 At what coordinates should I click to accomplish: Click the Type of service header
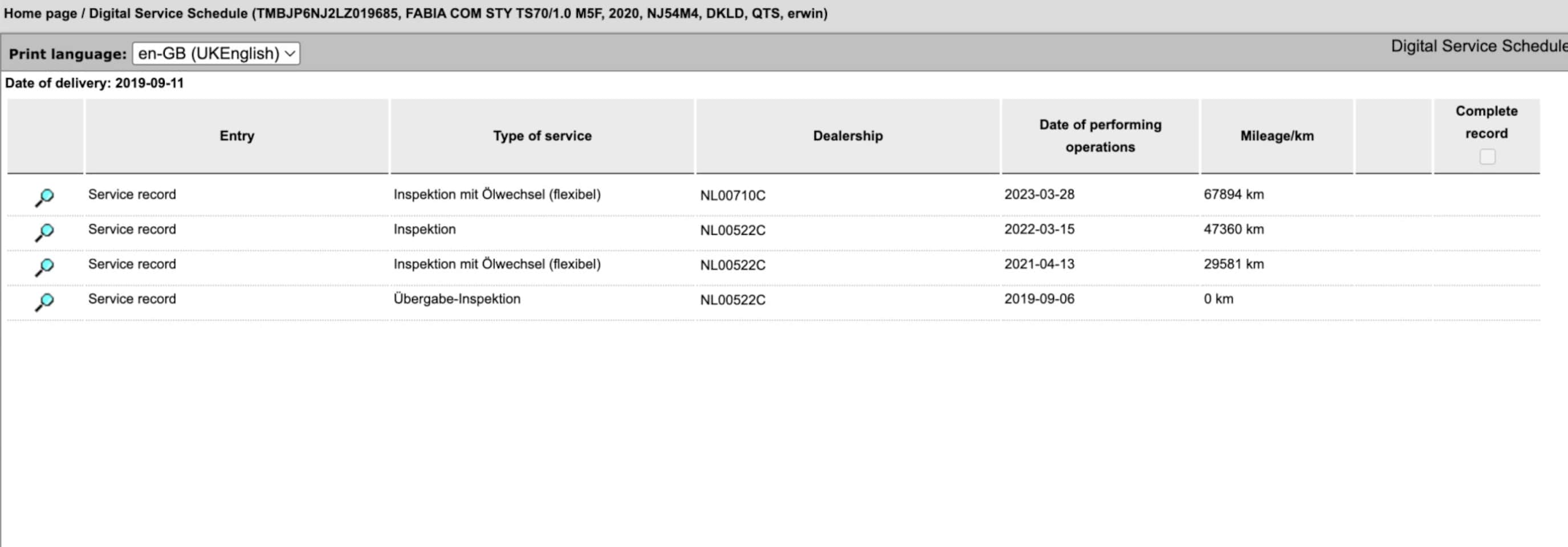(x=541, y=136)
